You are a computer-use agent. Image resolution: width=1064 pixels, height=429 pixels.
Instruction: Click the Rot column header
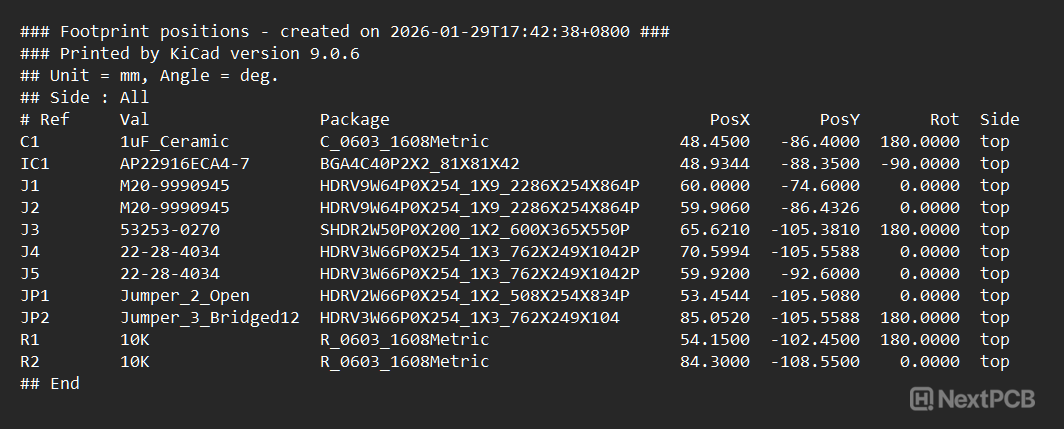[x=944, y=120]
